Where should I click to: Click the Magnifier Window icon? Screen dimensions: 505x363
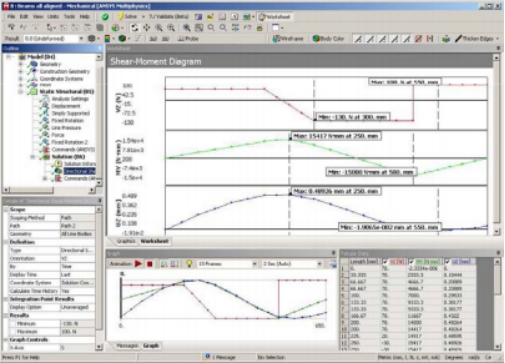coord(199,28)
